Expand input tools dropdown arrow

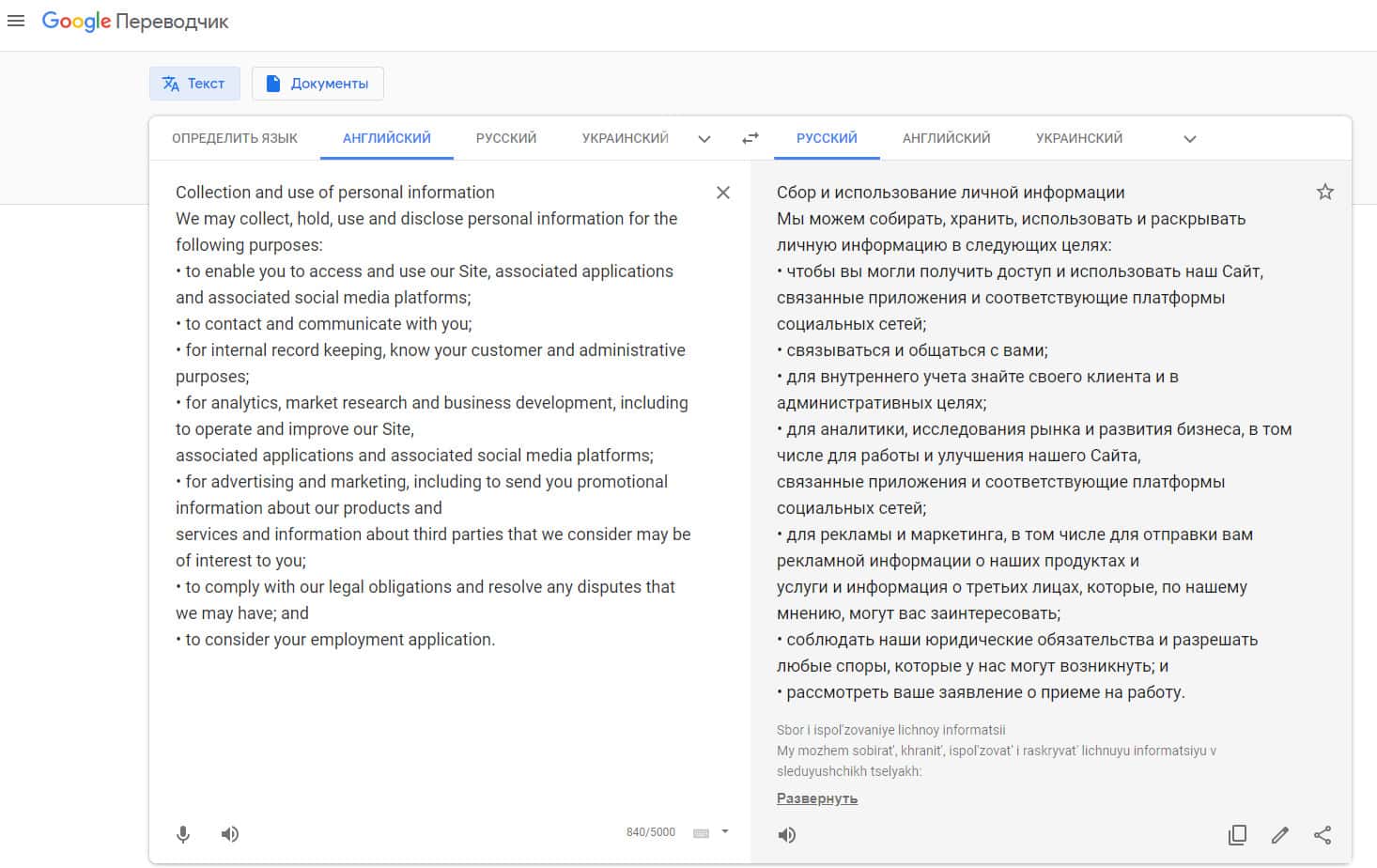(725, 832)
